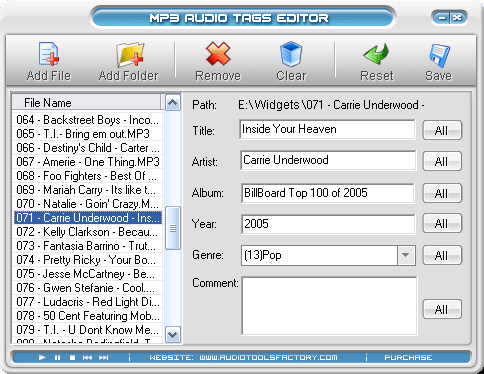Expand the Genre dropdown arrow
This screenshot has height=374, width=484.
(x=406, y=255)
